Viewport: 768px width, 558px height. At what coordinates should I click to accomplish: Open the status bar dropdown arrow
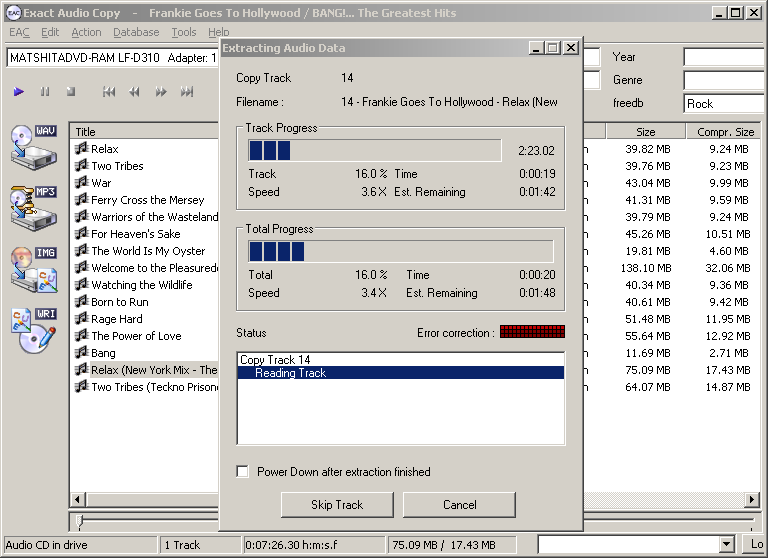click(x=726, y=544)
